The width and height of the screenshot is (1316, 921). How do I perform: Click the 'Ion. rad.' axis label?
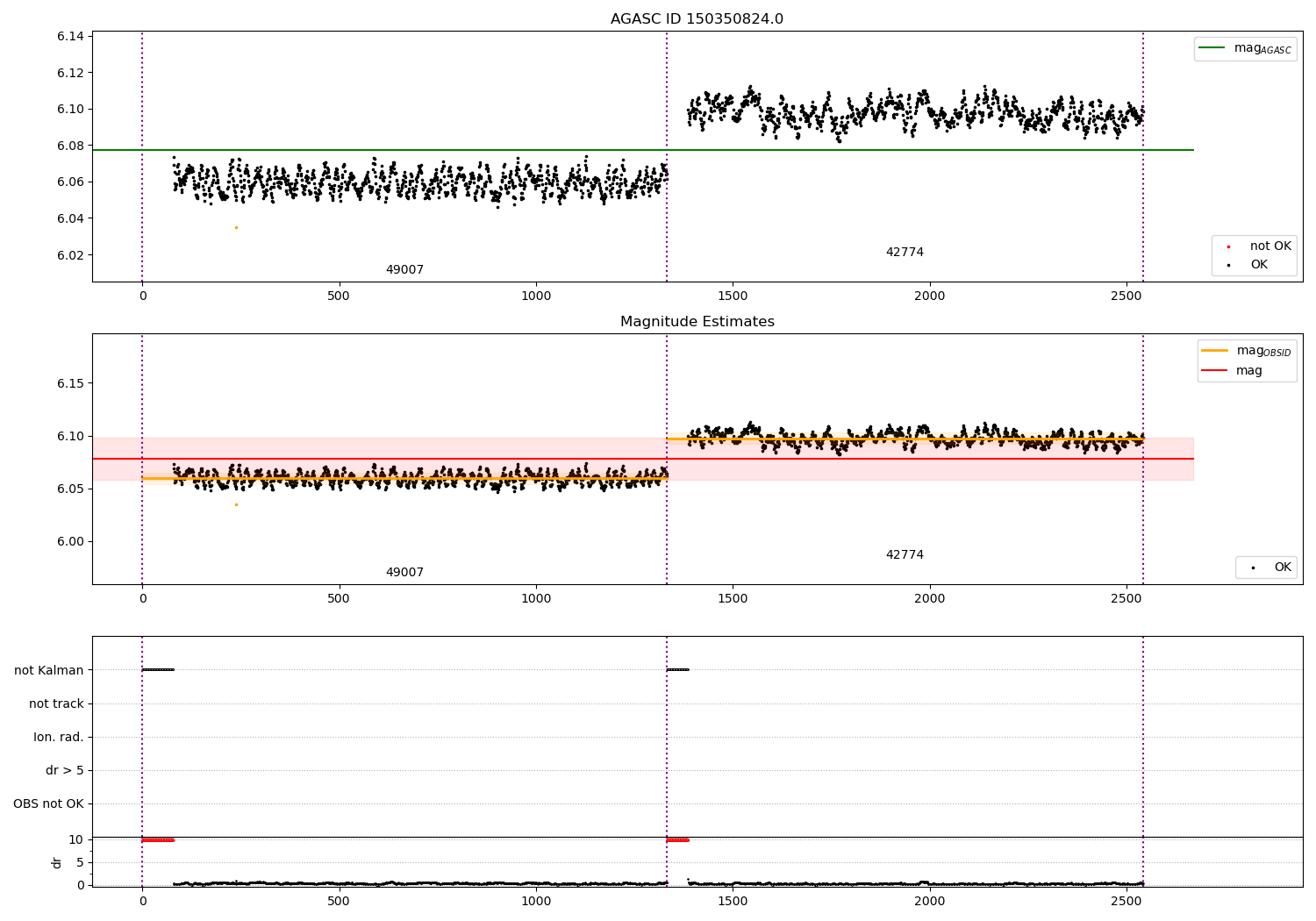[59, 737]
